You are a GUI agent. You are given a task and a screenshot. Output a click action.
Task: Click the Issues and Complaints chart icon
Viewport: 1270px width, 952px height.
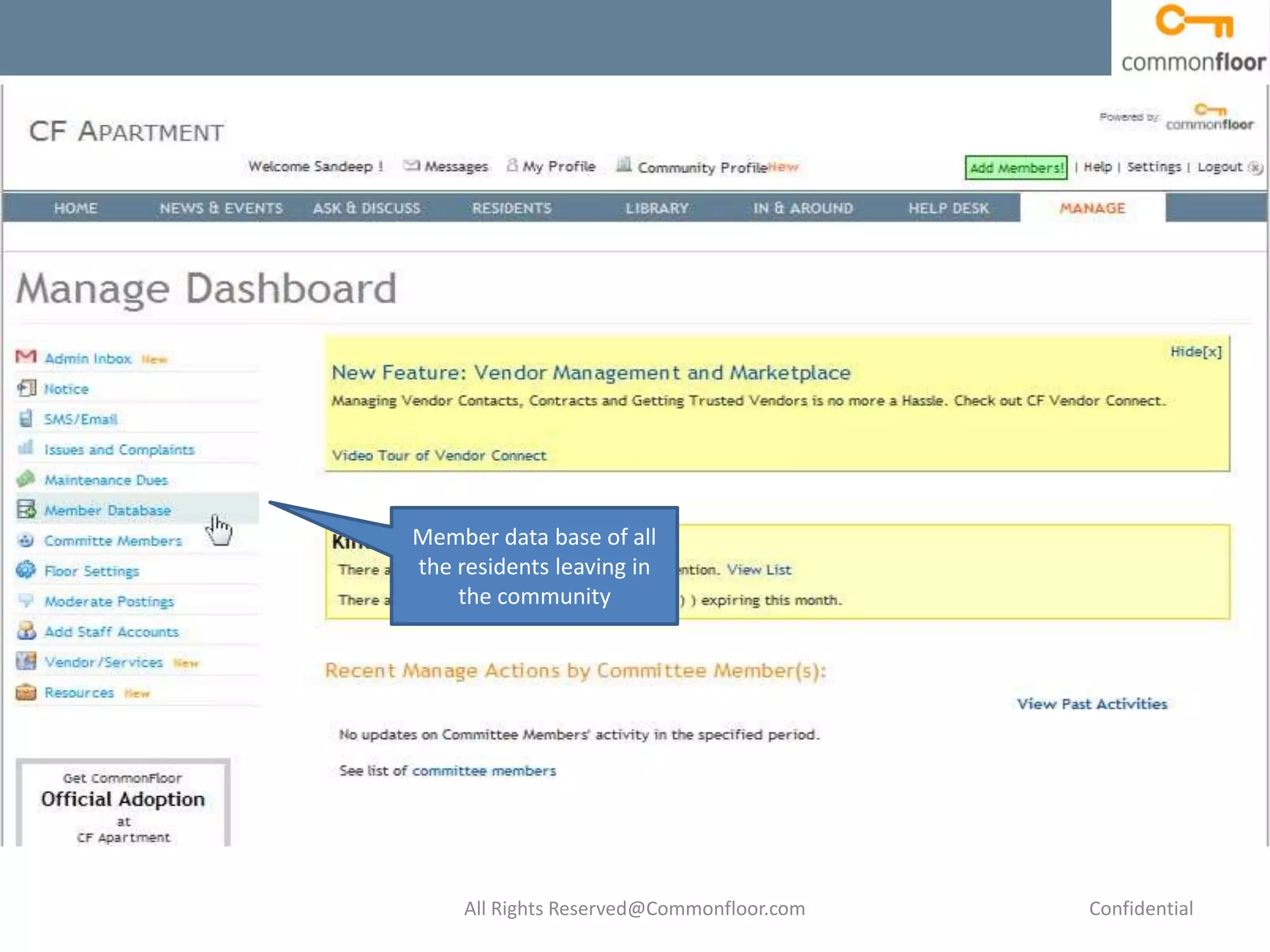point(26,447)
